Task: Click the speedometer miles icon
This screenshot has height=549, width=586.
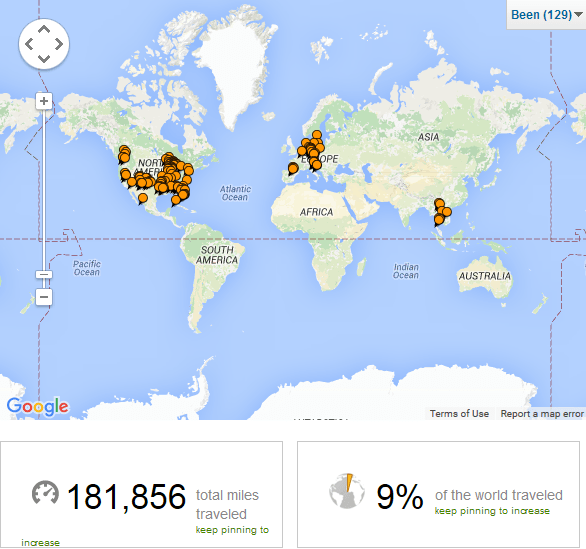Action: point(45,493)
